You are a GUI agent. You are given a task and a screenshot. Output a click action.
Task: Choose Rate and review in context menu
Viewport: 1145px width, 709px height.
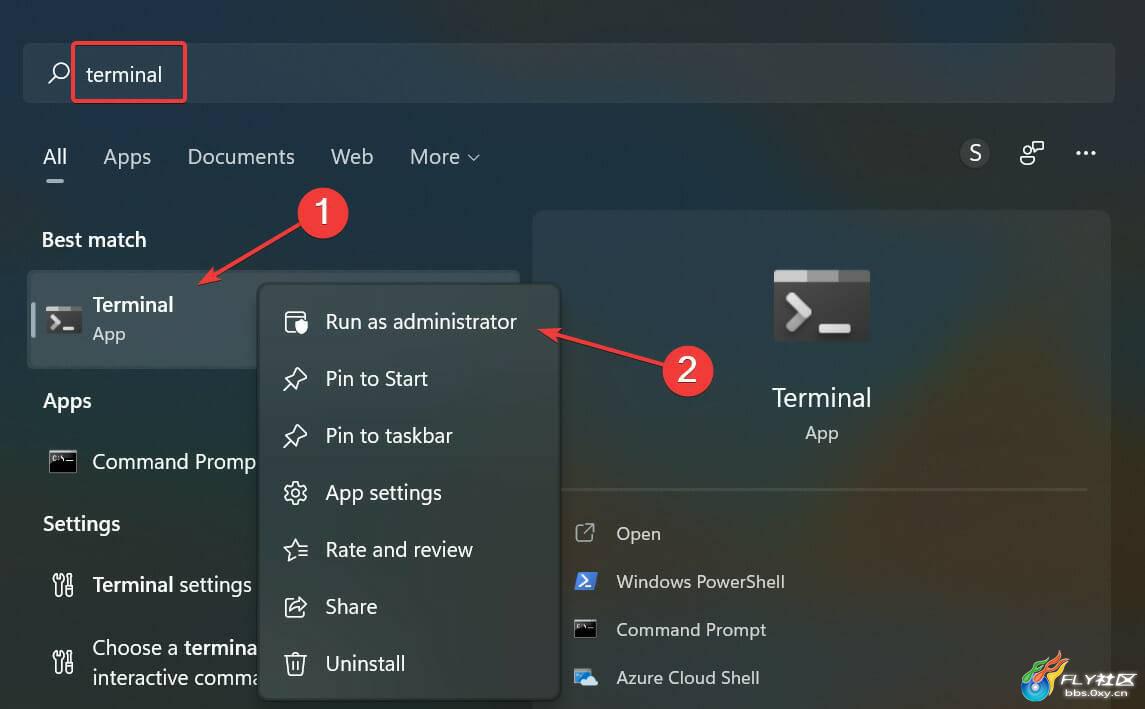click(410, 550)
